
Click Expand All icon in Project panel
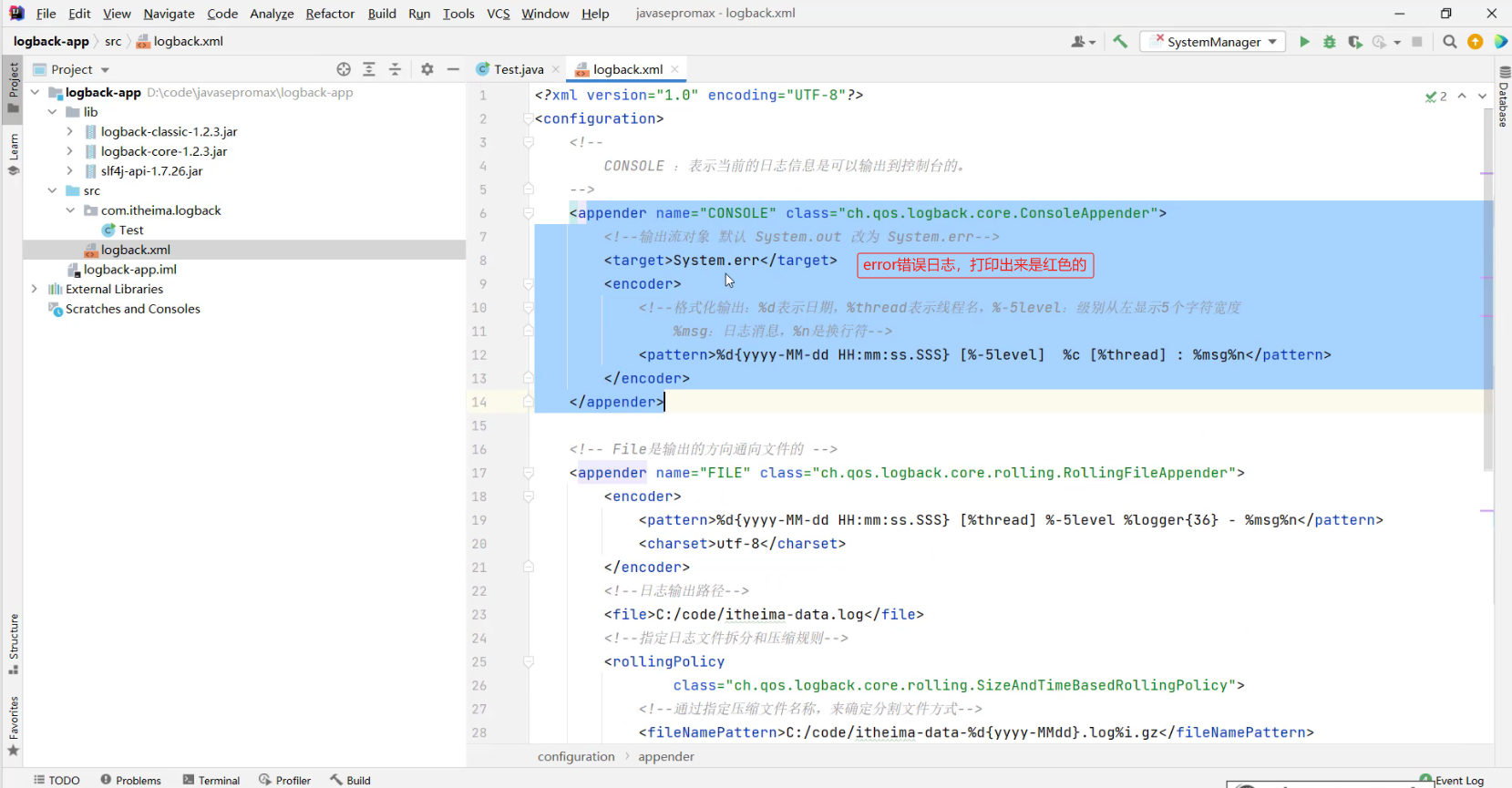click(x=369, y=69)
